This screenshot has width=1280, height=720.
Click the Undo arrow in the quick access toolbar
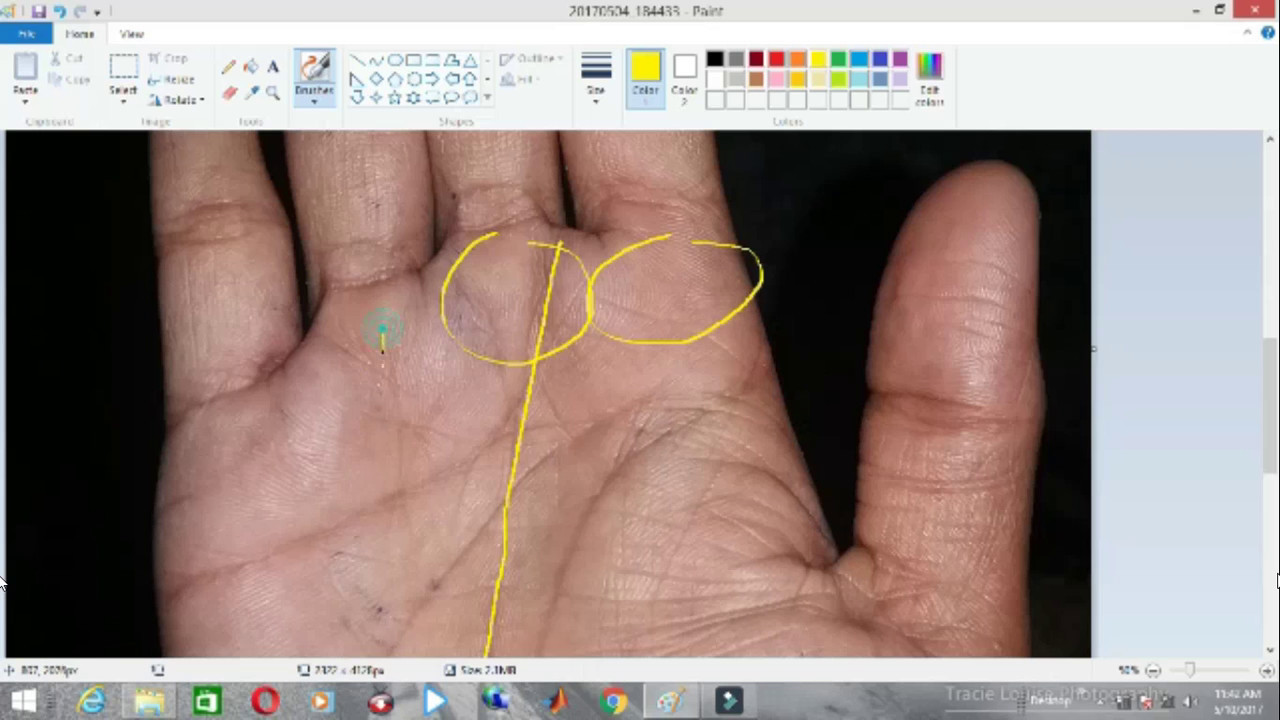[x=59, y=11]
